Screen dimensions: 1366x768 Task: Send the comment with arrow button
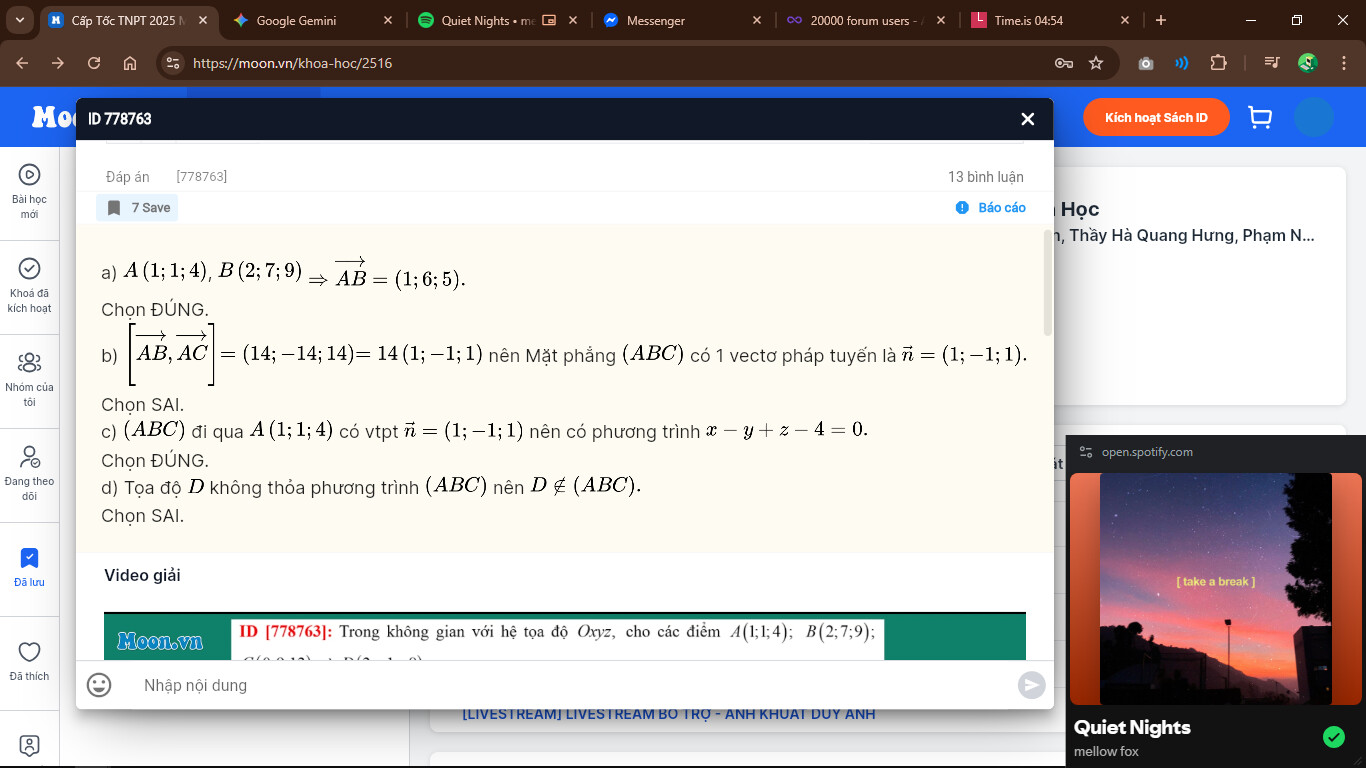tap(1031, 685)
